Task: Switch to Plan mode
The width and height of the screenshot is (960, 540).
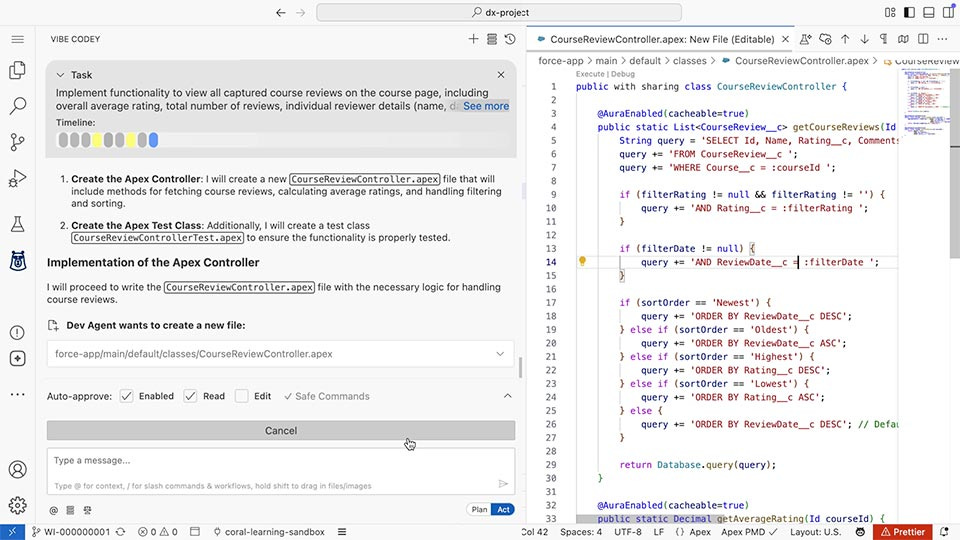Action: pos(479,509)
